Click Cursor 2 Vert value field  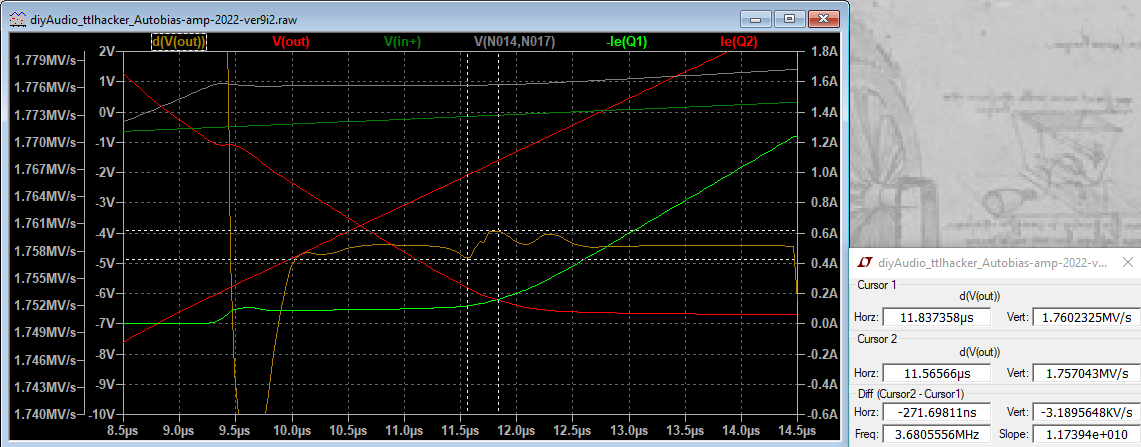point(1086,373)
